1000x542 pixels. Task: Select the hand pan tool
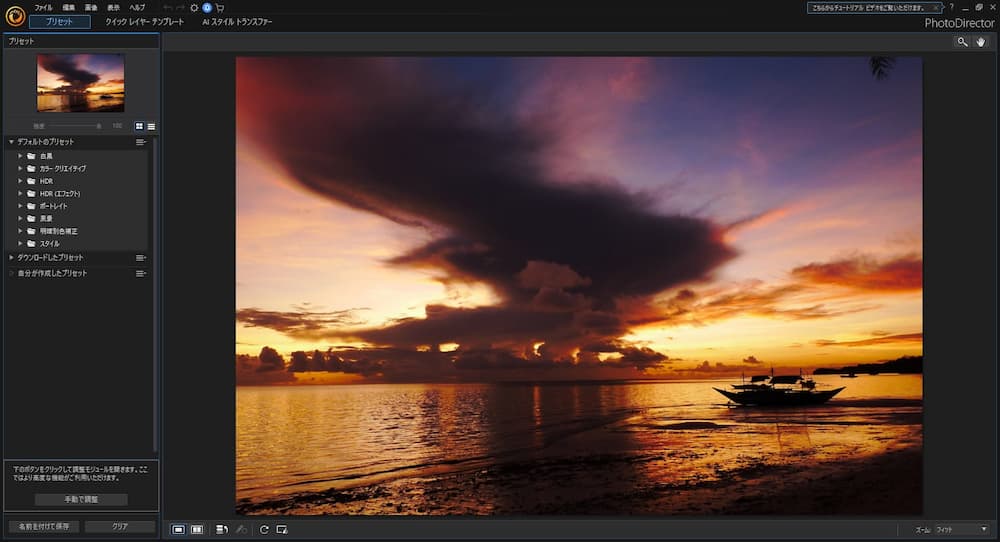pos(981,41)
